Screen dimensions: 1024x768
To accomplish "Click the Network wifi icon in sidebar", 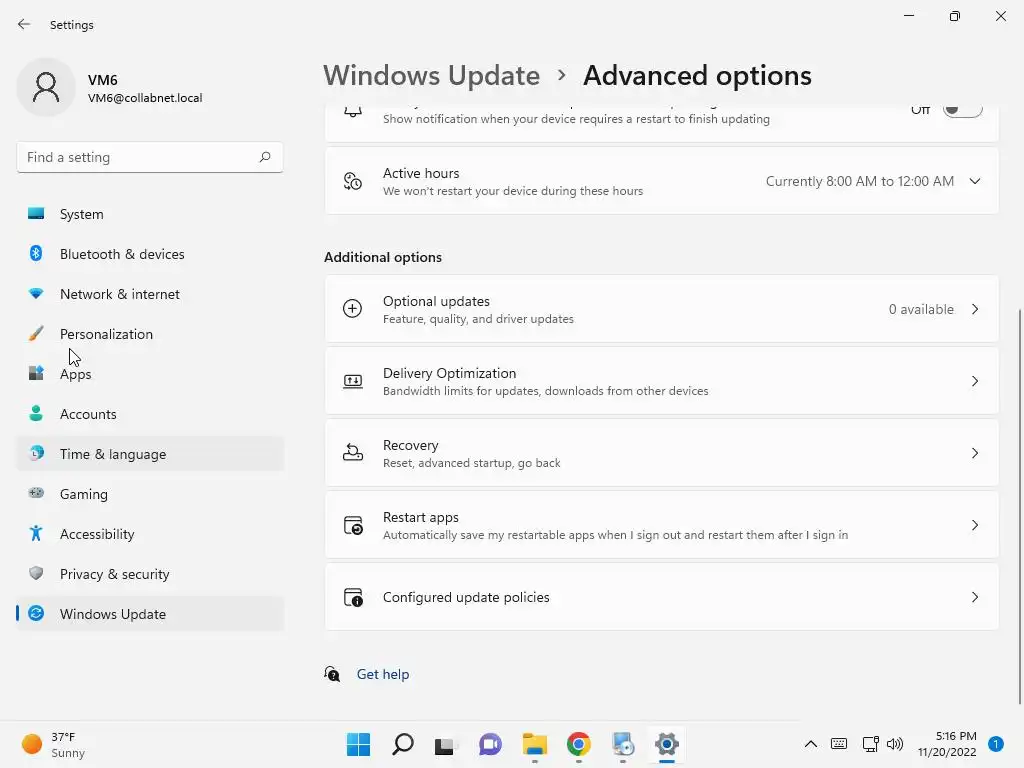I will (36, 293).
